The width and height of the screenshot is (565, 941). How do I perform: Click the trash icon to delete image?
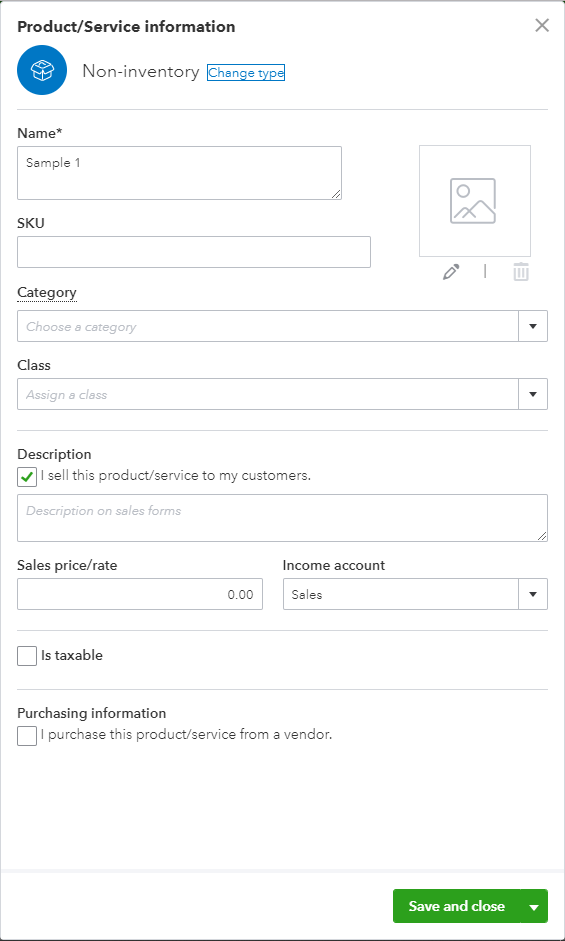click(521, 272)
